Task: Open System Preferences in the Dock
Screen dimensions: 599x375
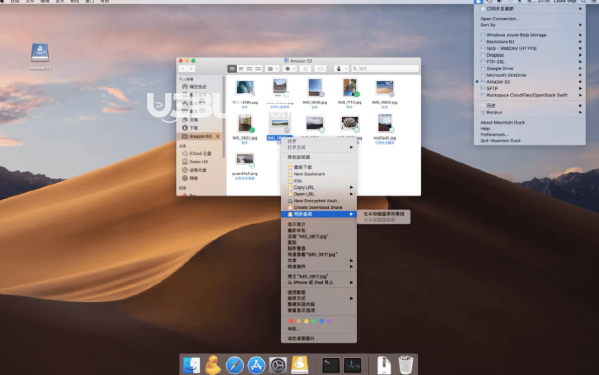Action: (278, 365)
